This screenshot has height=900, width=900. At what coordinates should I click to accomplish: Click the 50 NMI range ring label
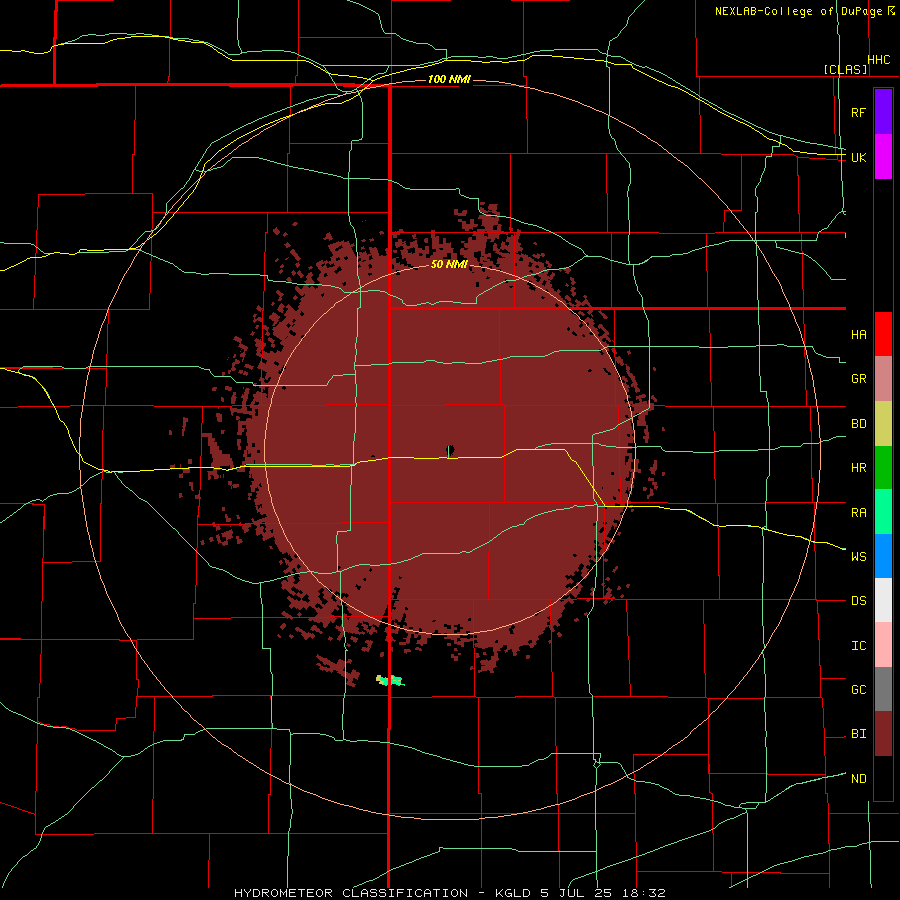pos(449,264)
